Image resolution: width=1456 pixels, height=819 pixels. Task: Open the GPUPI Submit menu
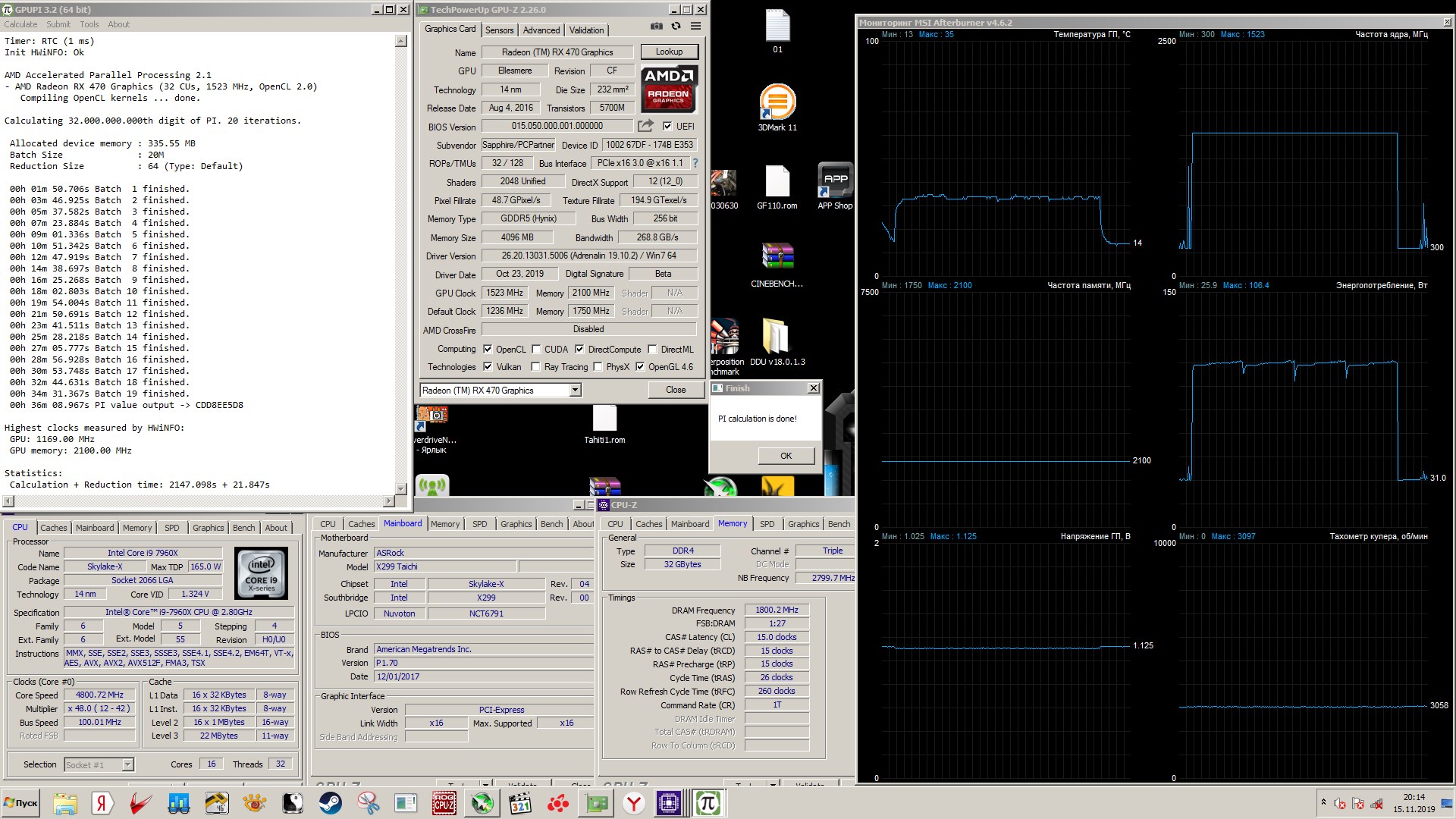click(58, 24)
